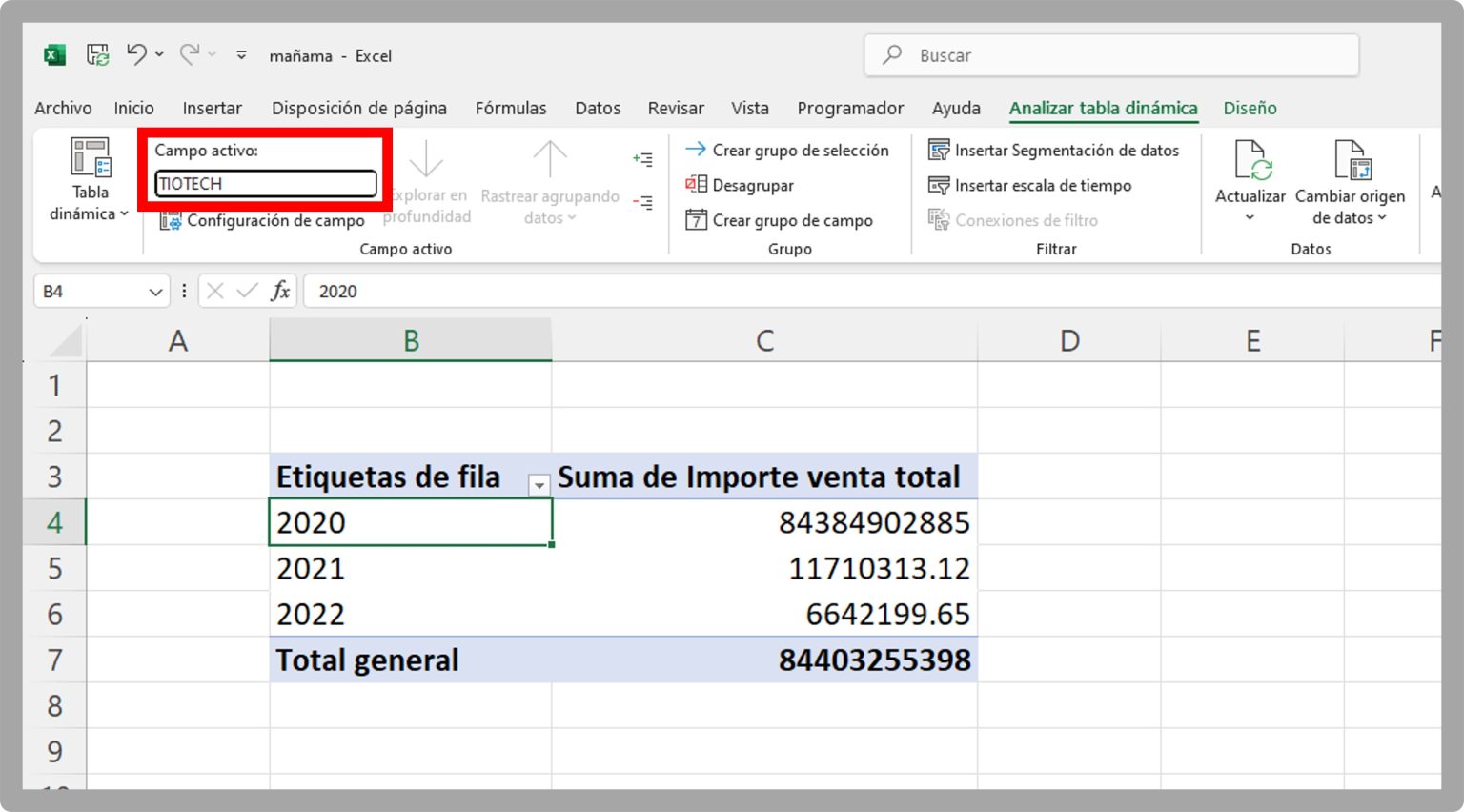Open the Fórmulas ribbon tab
The width and height of the screenshot is (1464, 812).
click(511, 108)
